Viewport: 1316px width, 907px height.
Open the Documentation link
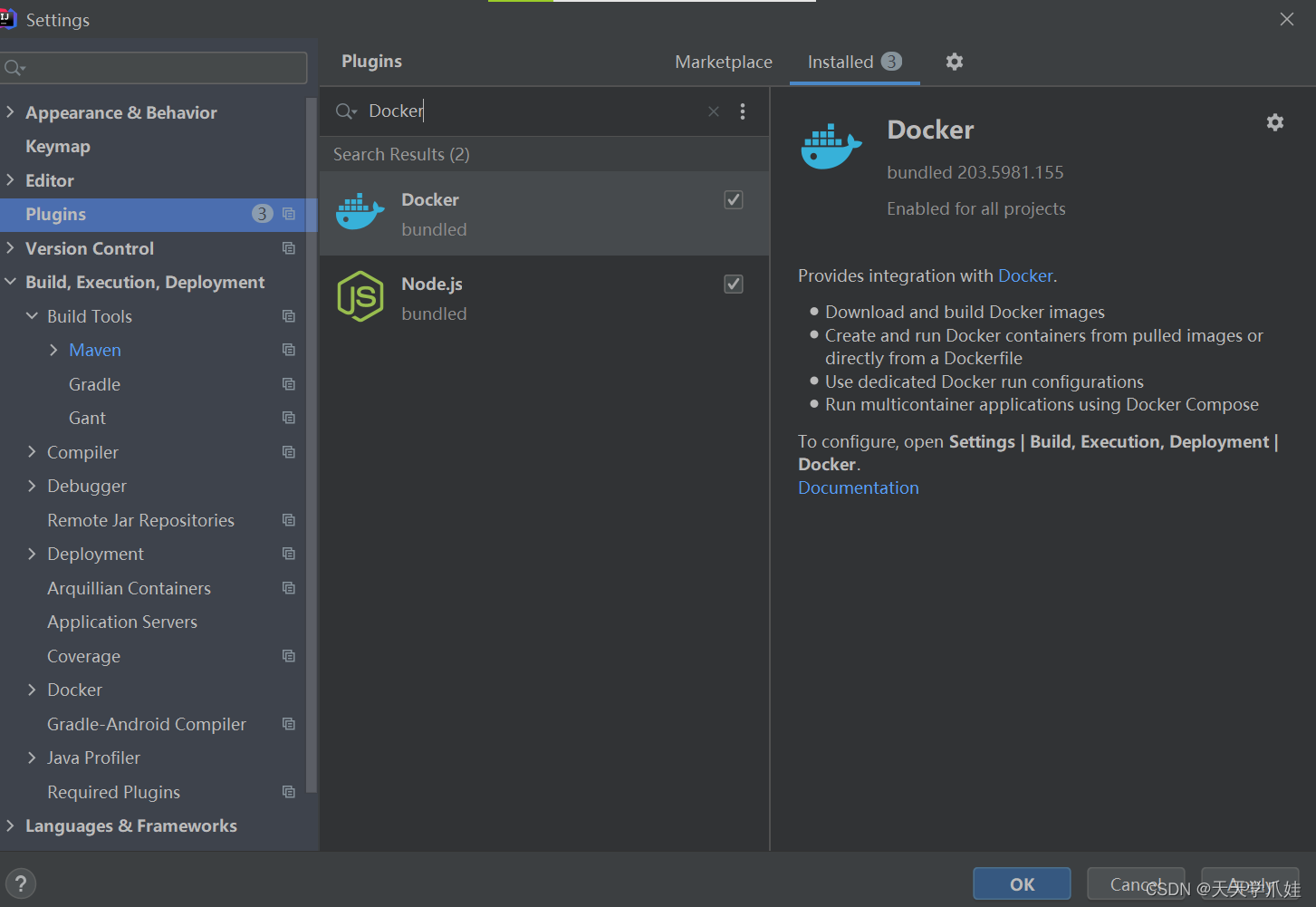tap(859, 487)
